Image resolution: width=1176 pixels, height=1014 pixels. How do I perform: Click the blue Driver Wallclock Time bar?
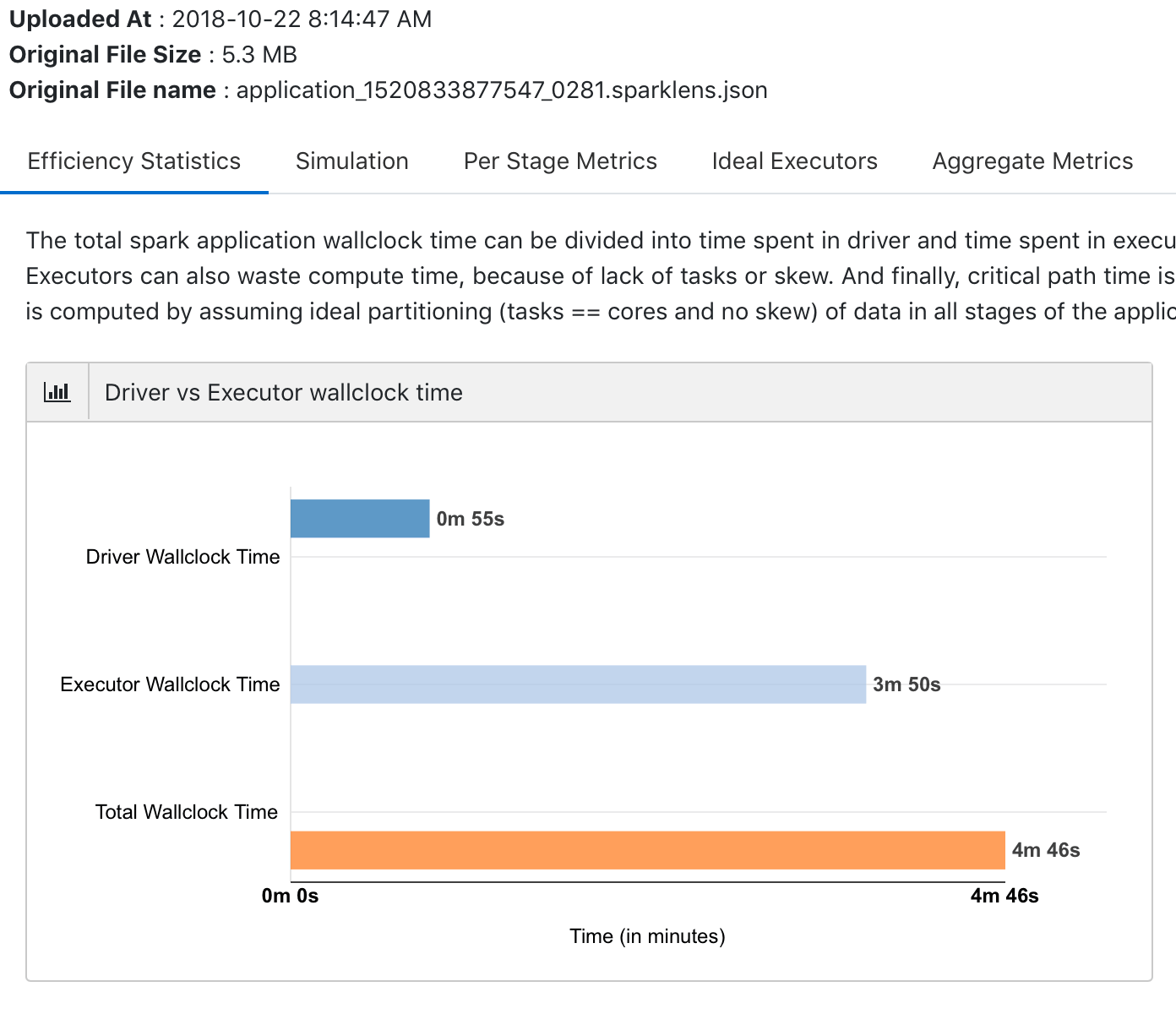click(360, 519)
